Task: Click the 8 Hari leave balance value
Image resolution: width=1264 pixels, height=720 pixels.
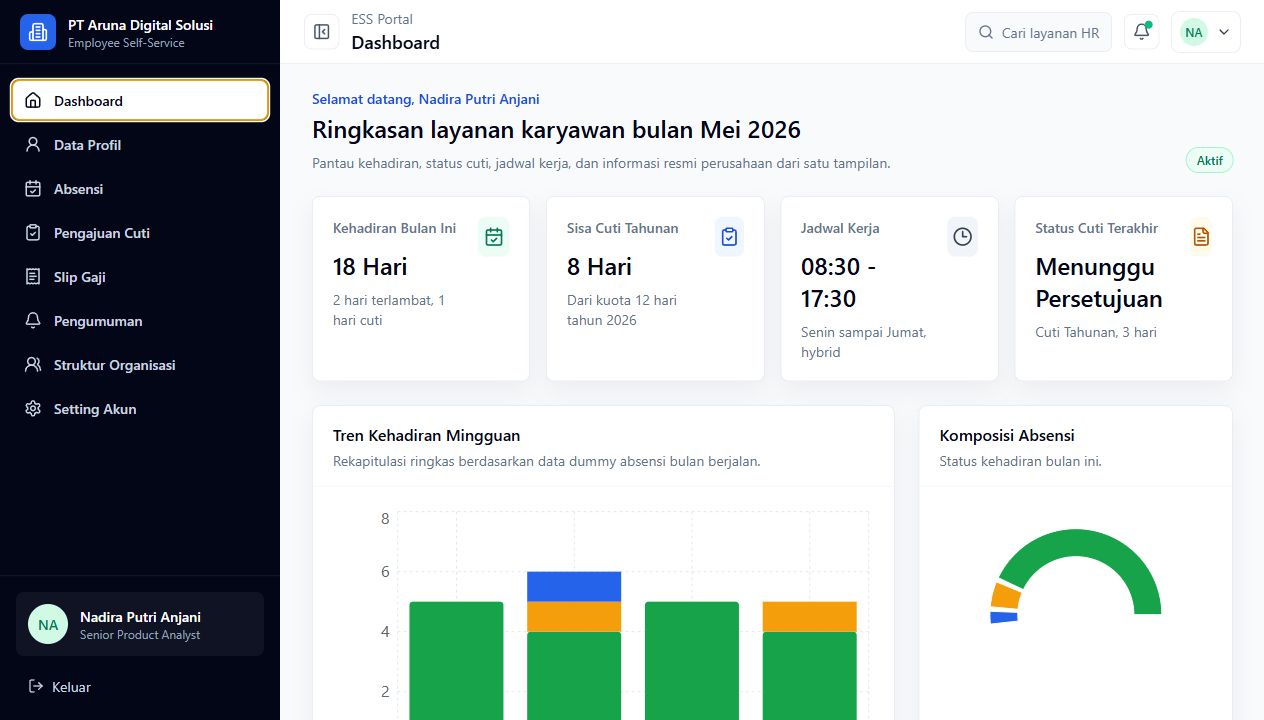Action: click(599, 267)
